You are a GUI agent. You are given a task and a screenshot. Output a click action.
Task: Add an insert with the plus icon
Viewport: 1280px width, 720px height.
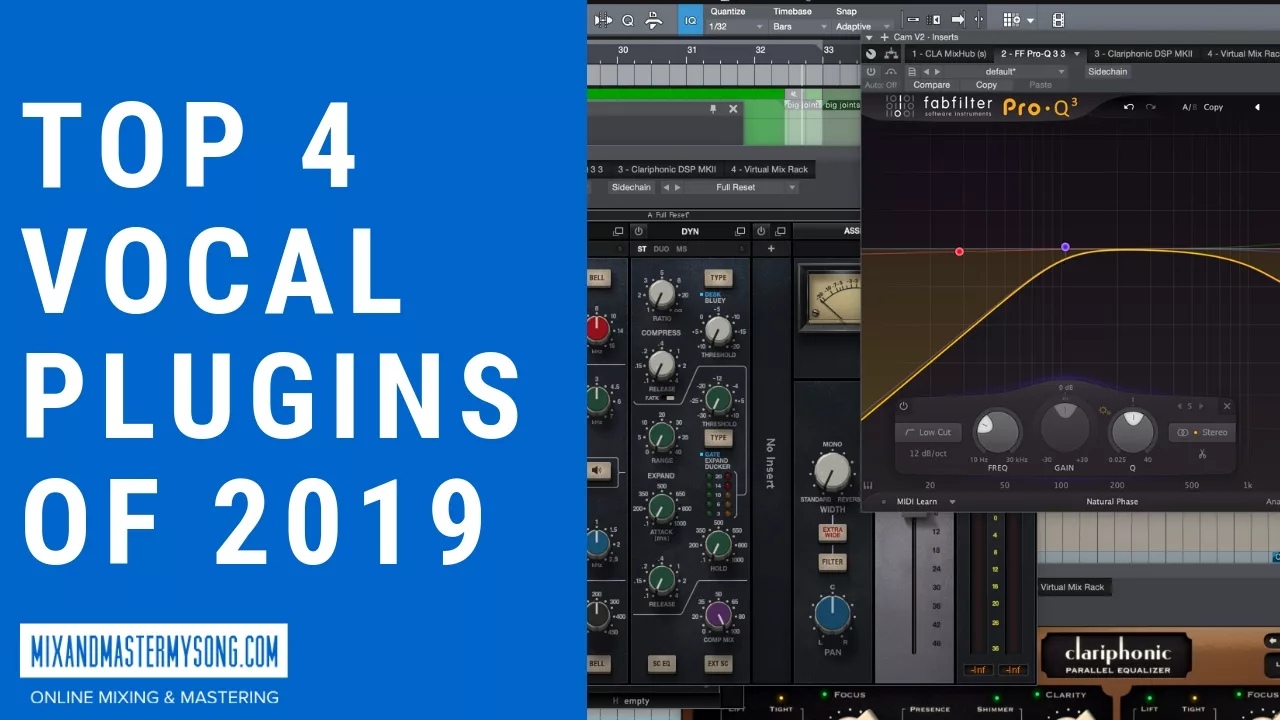[884, 37]
